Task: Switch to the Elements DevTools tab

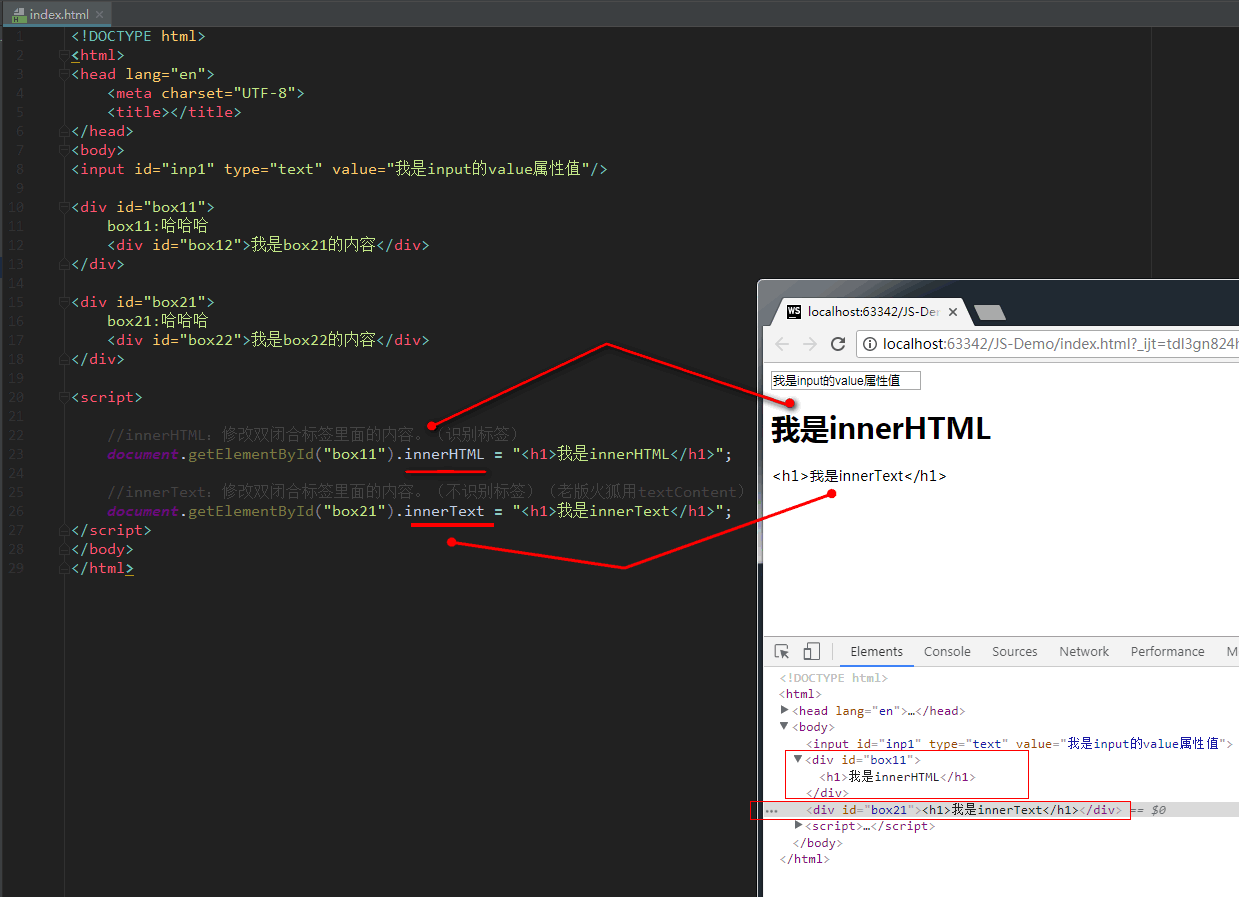Action: tap(876, 651)
